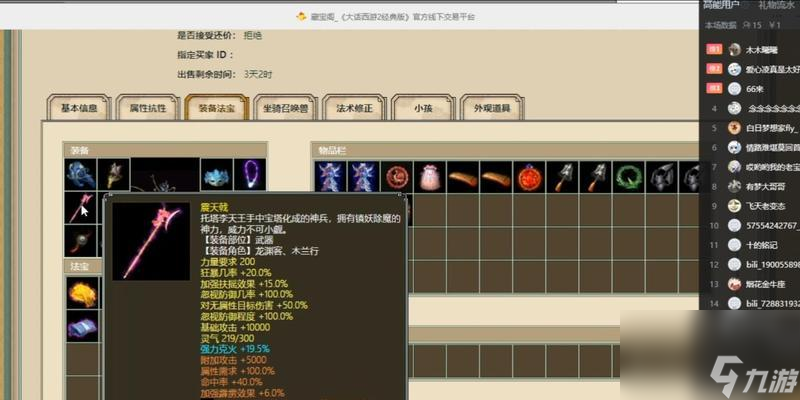Switch to 礼物流水 tab in live sidebar

click(x=776, y=5)
